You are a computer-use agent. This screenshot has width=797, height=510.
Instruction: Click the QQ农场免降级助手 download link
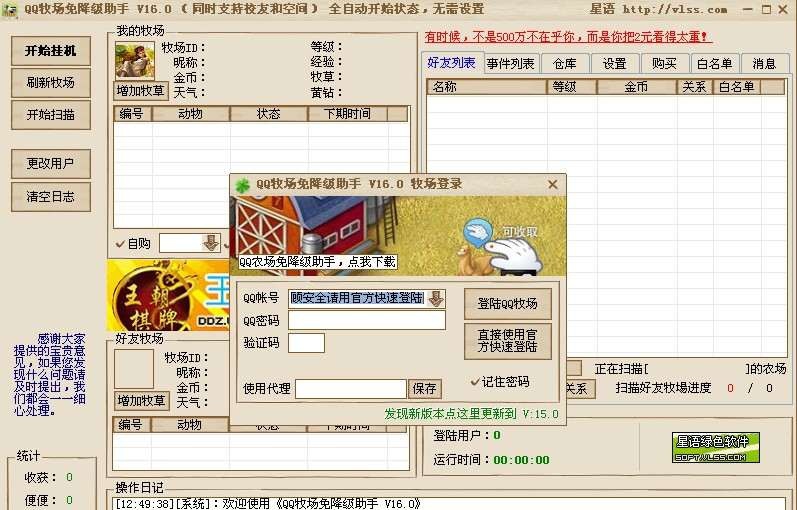tap(318, 262)
